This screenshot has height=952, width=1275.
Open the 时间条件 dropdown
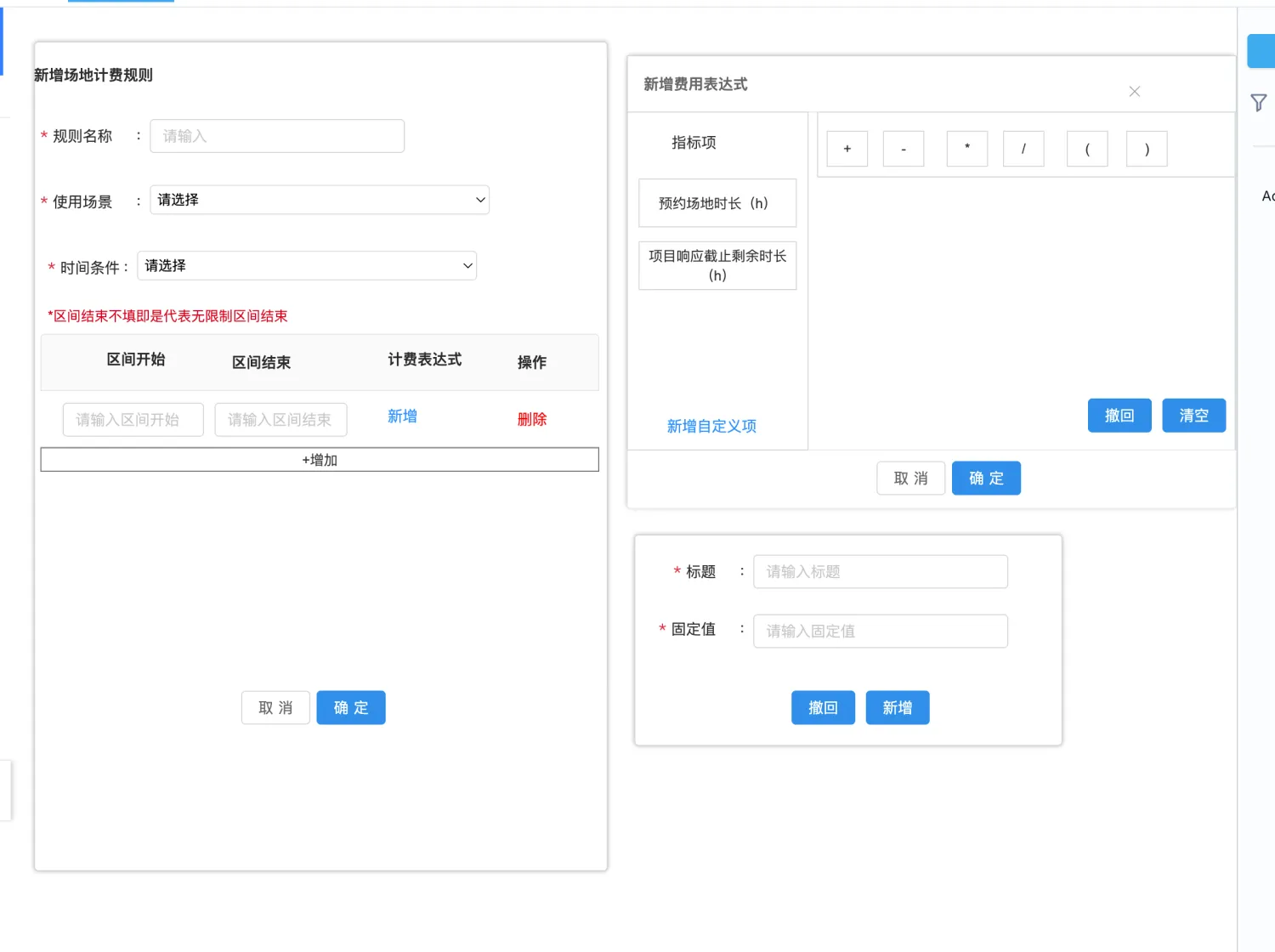coord(307,265)
